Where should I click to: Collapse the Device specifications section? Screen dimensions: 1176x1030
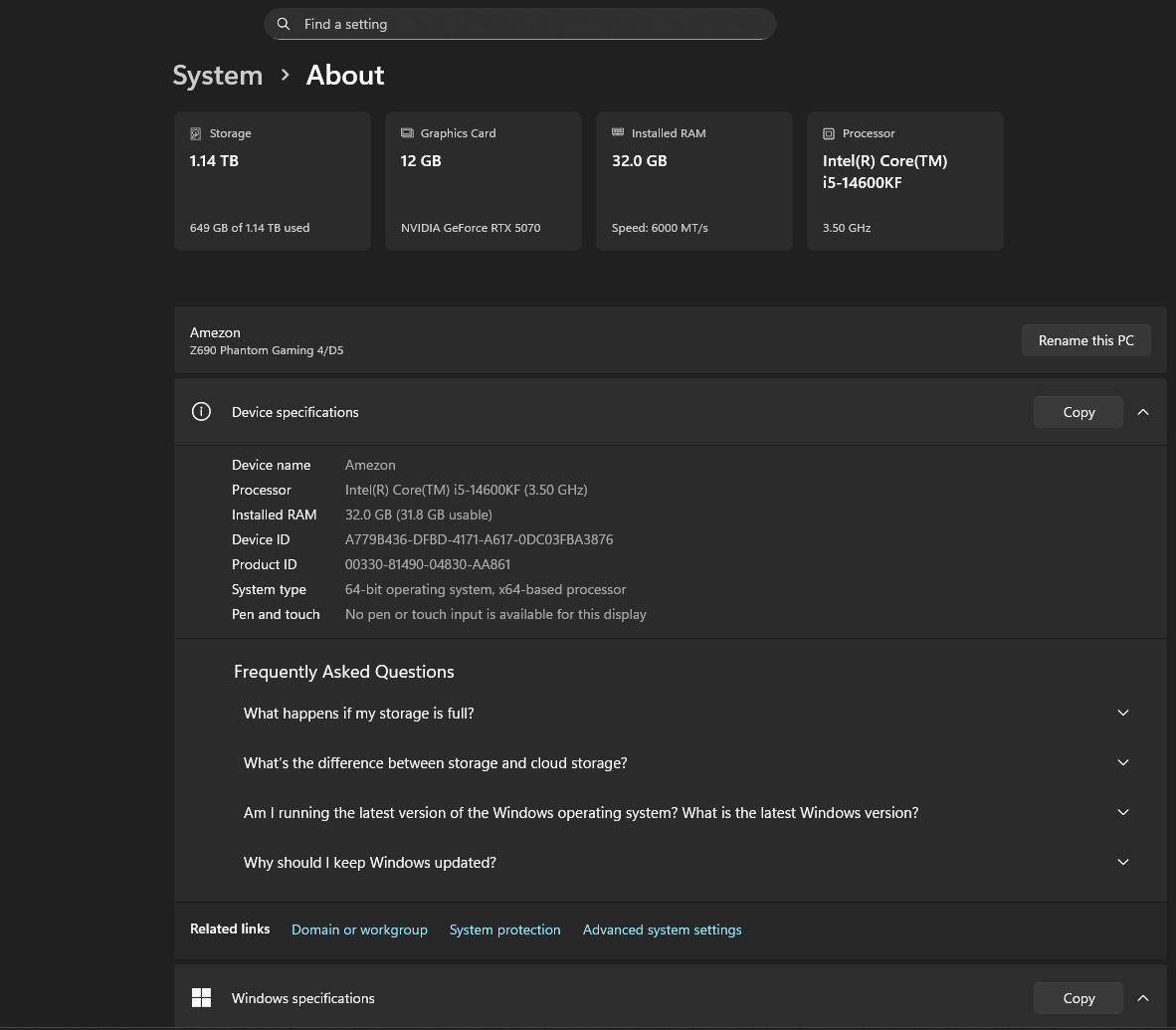tap(1143, 412)
